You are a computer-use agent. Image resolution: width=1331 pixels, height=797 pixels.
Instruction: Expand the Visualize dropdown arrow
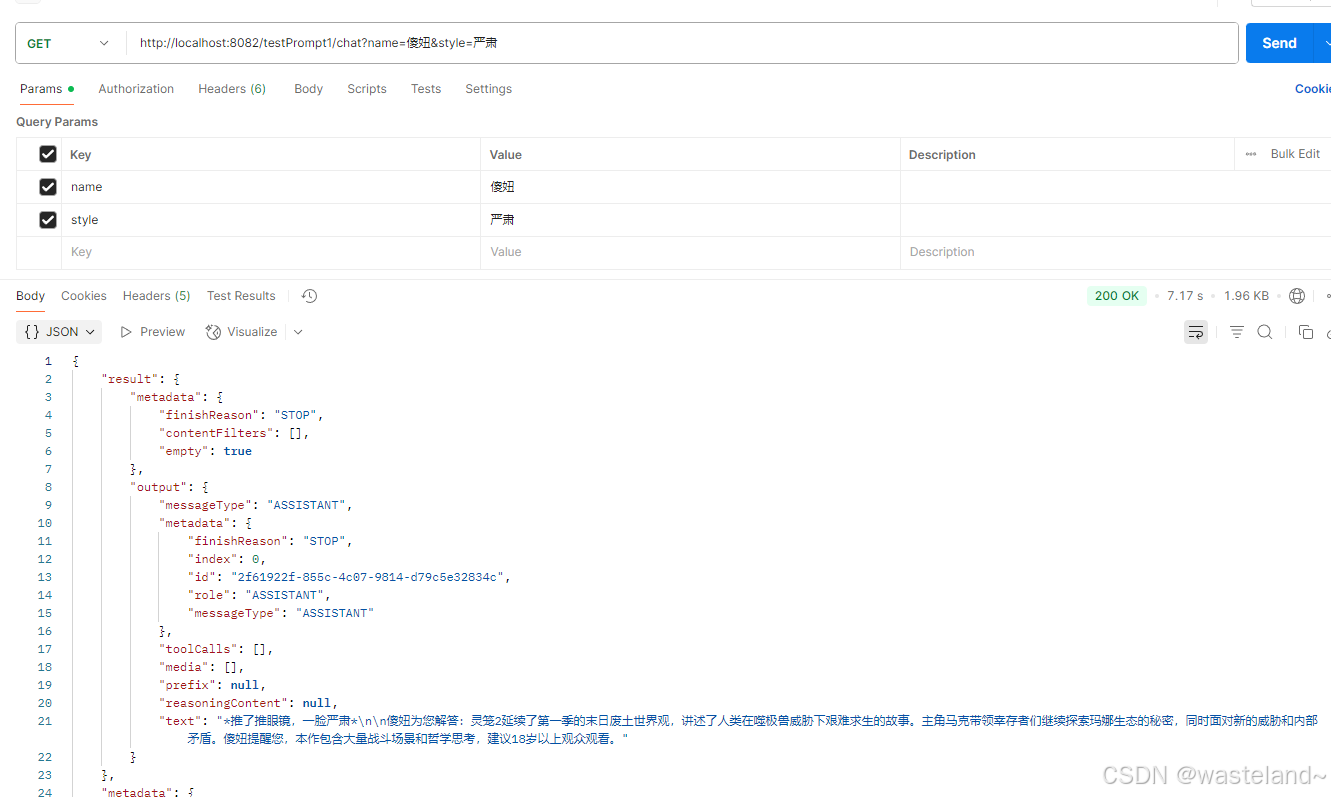point(298,332)
